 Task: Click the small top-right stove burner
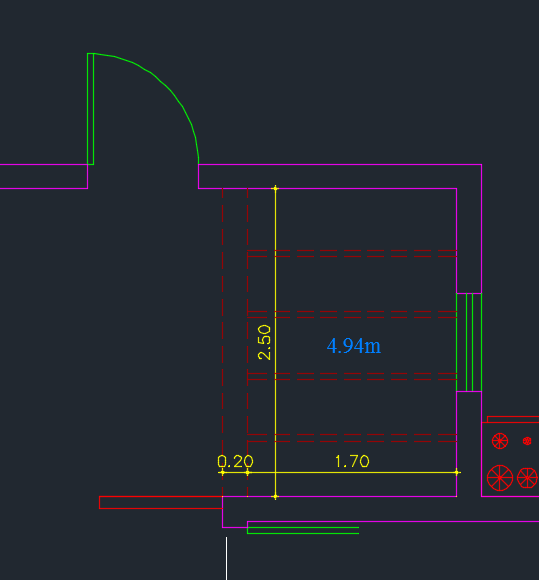point(527,441)
